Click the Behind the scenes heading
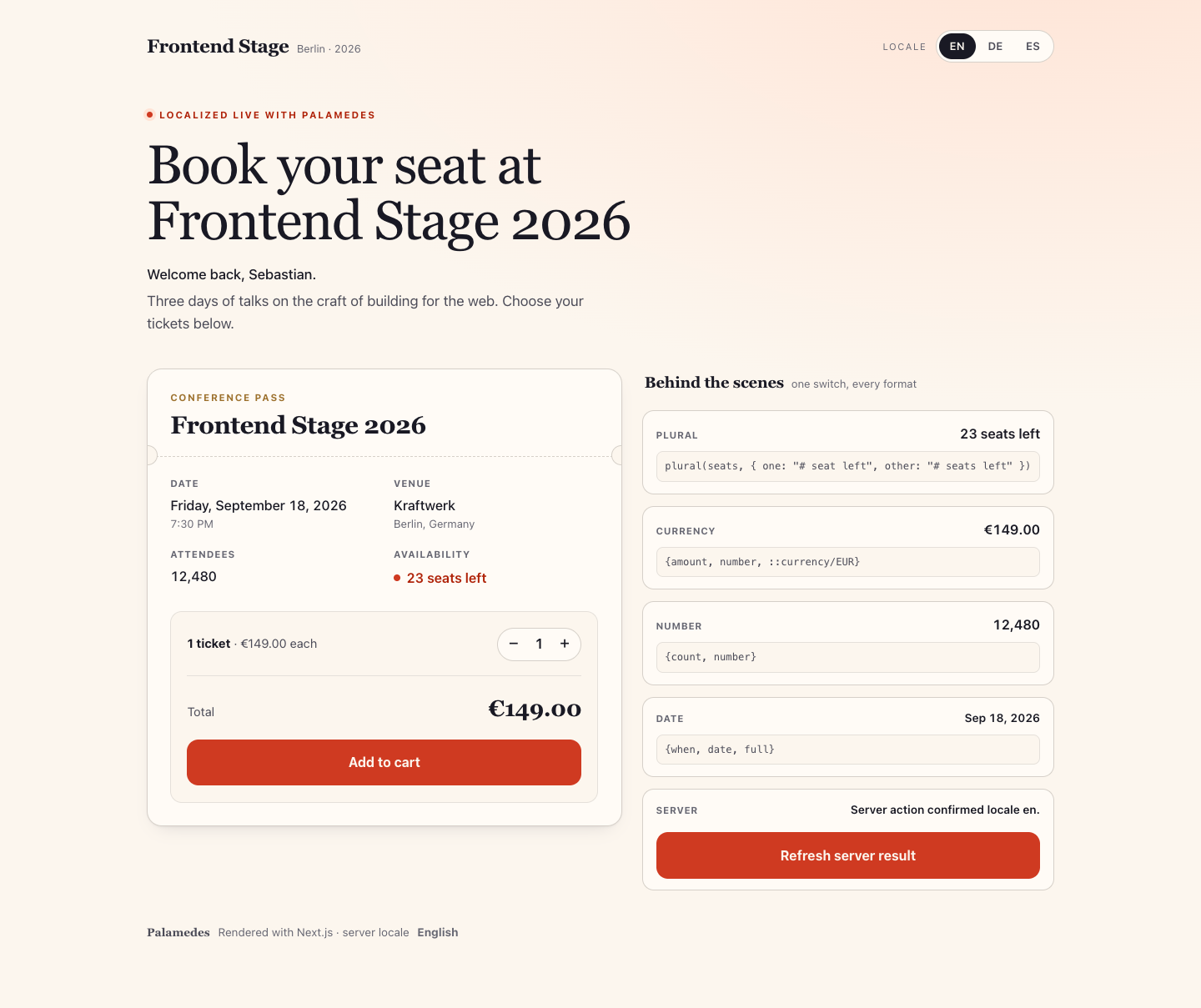 coord(714,383)
